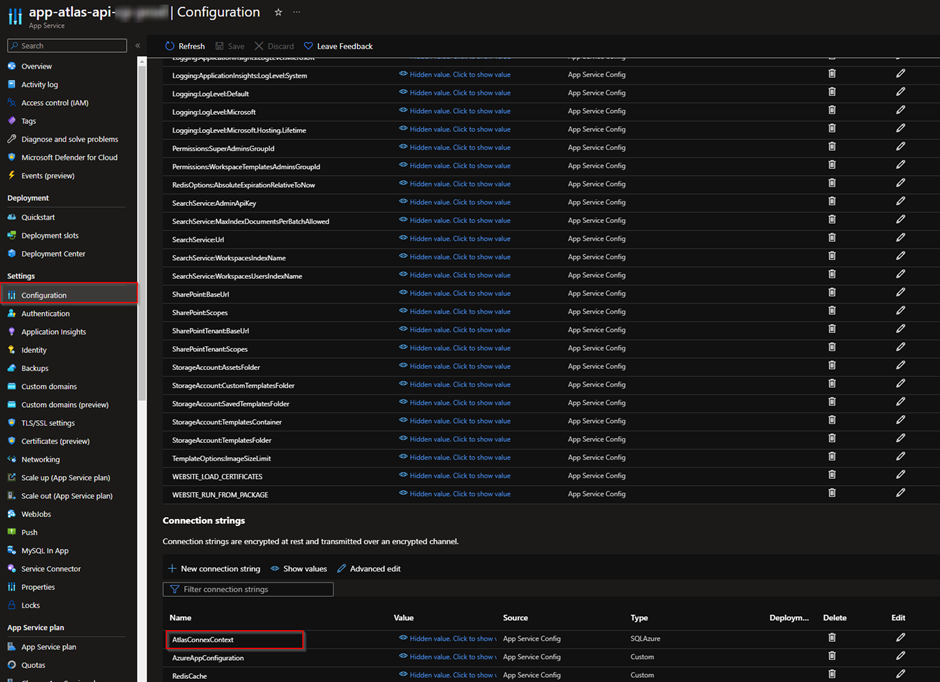
Task: Open the more options ellipsis in title
Action: click(296, 13)
